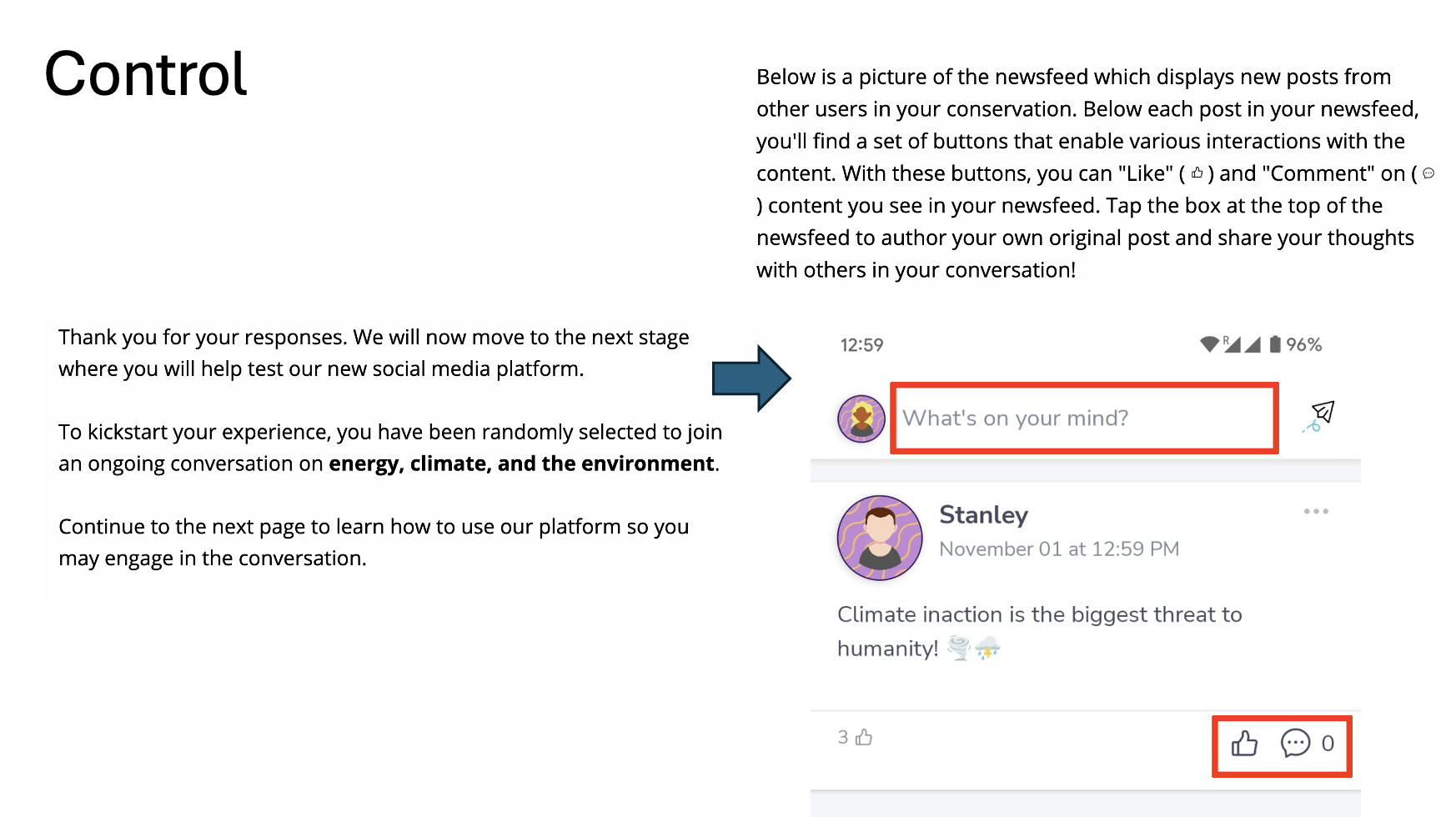Like Stanley's post with the thumbs-up button

pos(1244,743)
